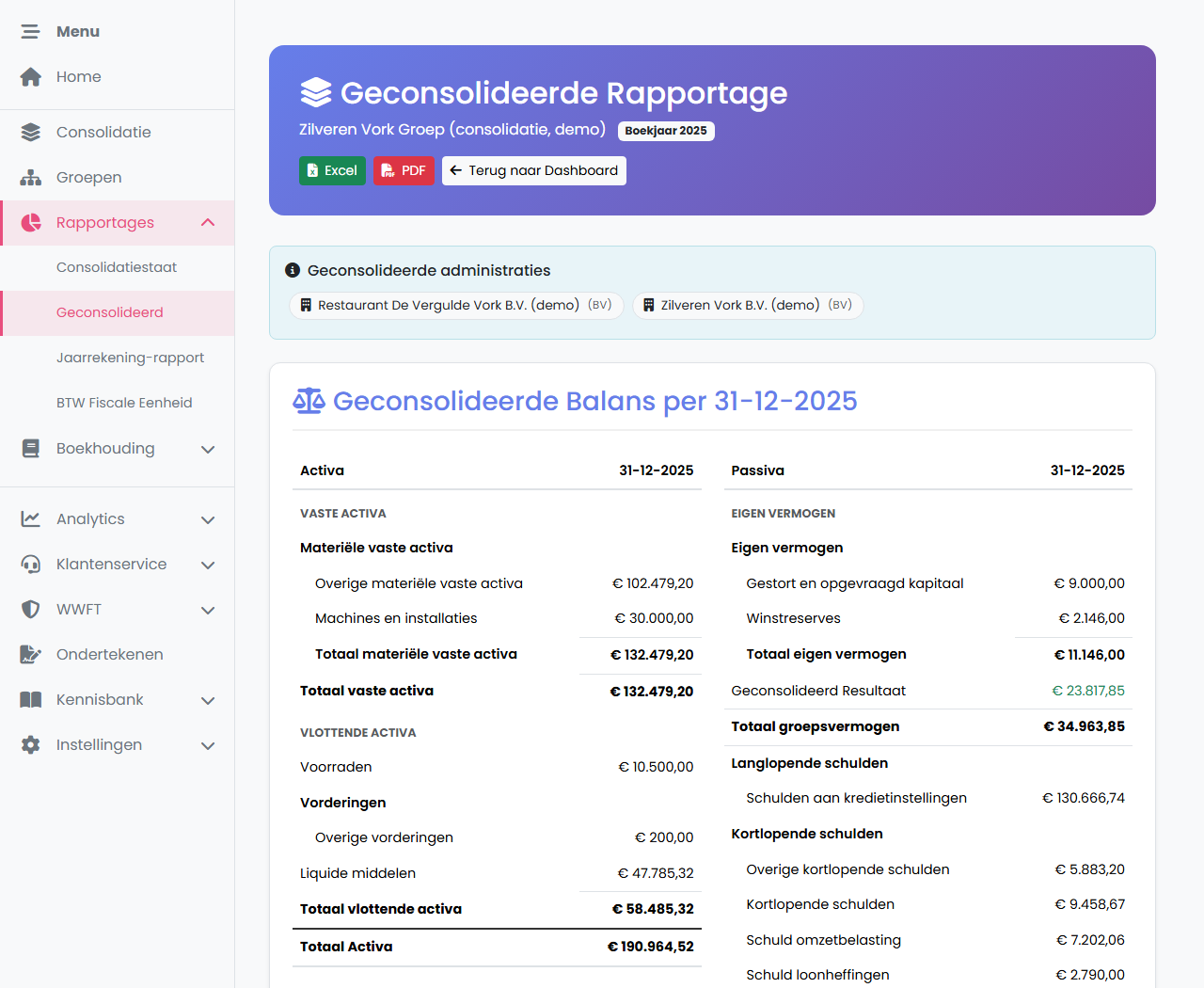
Task: Download the report as PDF
Action: tap(404, 170)
